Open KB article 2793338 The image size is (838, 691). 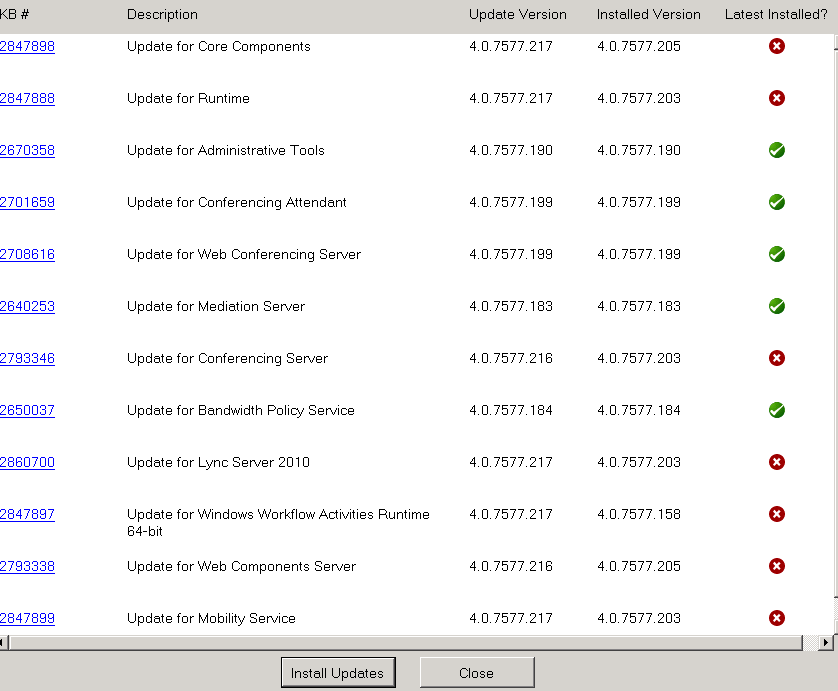click(27, 566)
